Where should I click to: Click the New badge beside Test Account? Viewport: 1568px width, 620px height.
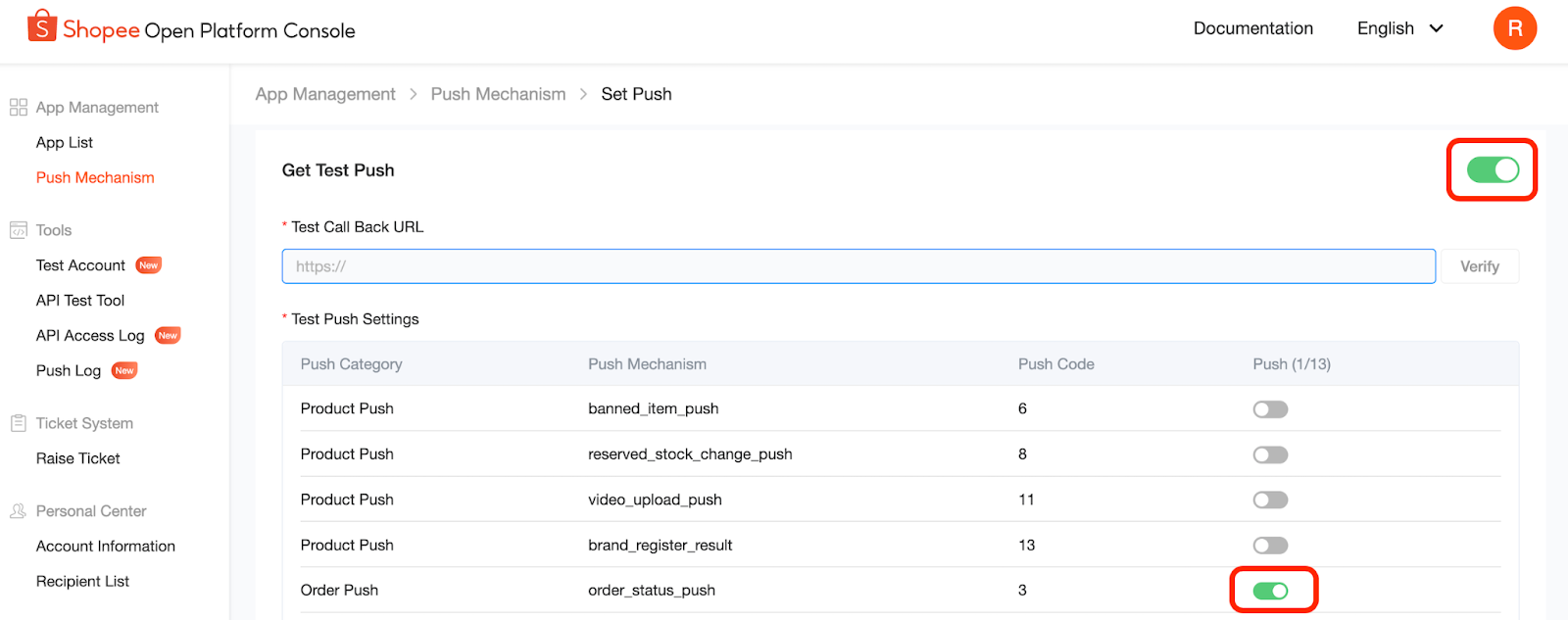pyautogui.click(x=149, y=265)
